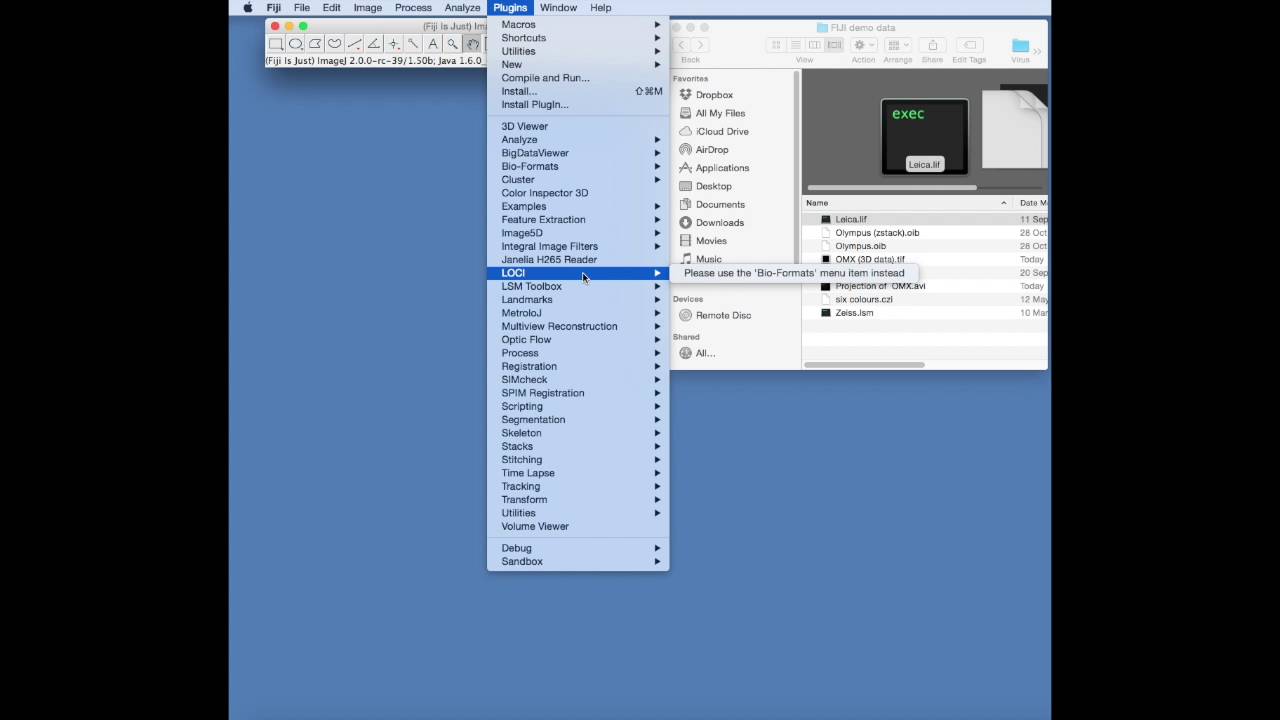The image size is (1280, 720).
Task: Select the Freehand selection tool
Action: pos(334,44)
